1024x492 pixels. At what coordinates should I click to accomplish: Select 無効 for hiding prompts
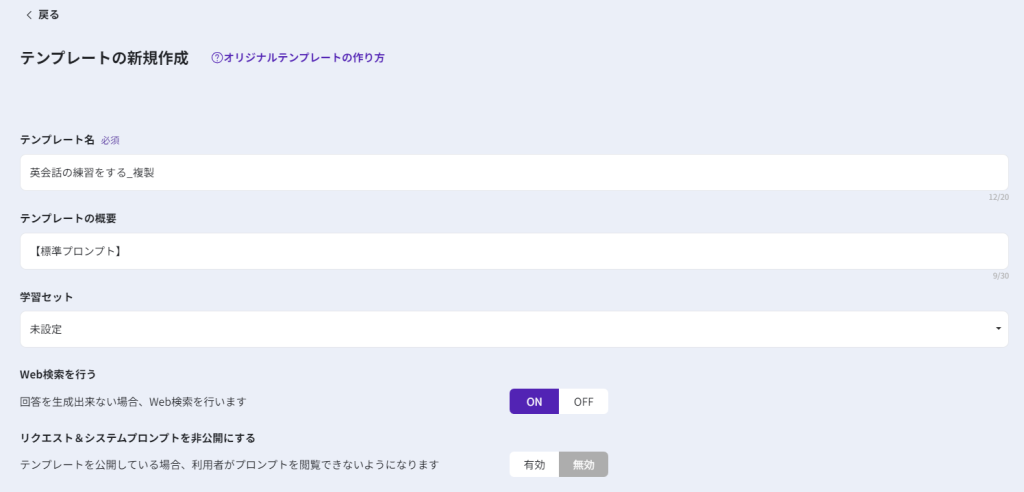coord(583,465)
